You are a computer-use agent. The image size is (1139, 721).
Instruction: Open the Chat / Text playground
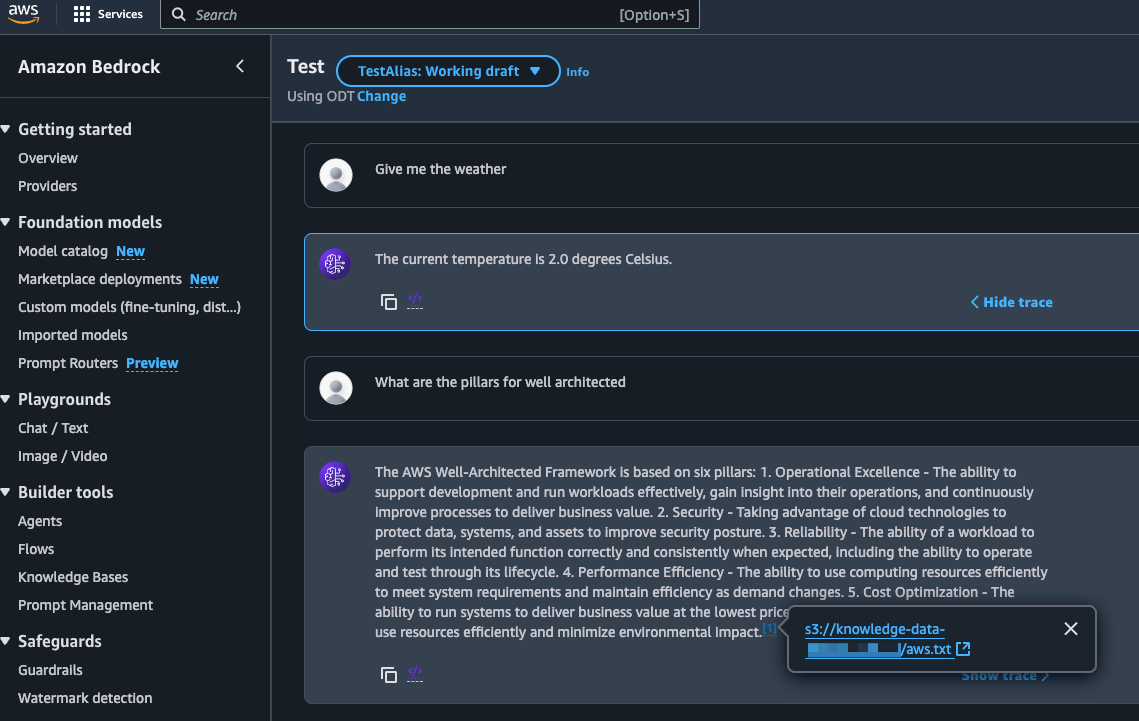pyautogui.click(x=53, y=428)
